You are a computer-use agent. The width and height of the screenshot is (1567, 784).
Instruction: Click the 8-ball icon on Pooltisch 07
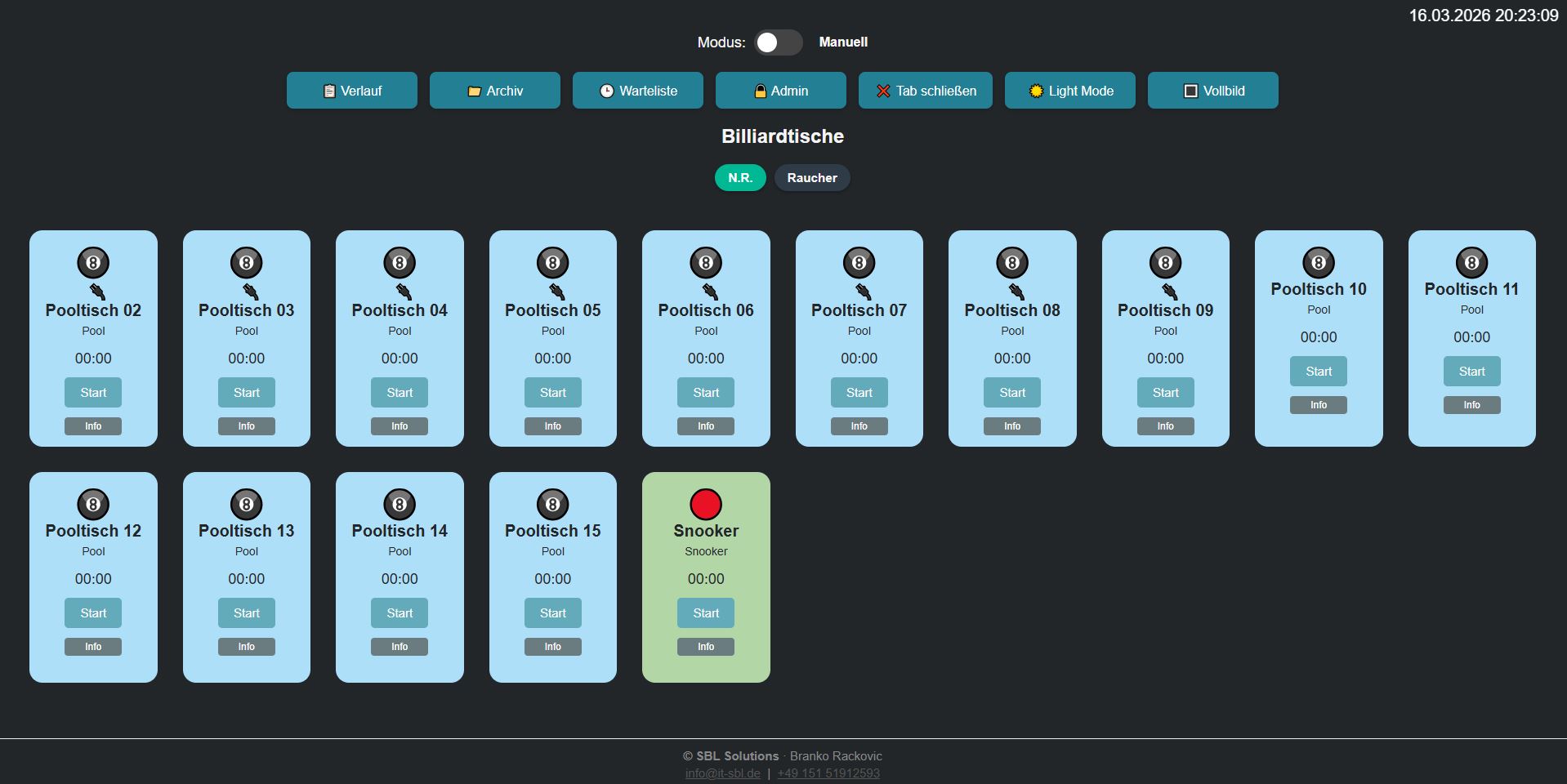tap(859, 262)
